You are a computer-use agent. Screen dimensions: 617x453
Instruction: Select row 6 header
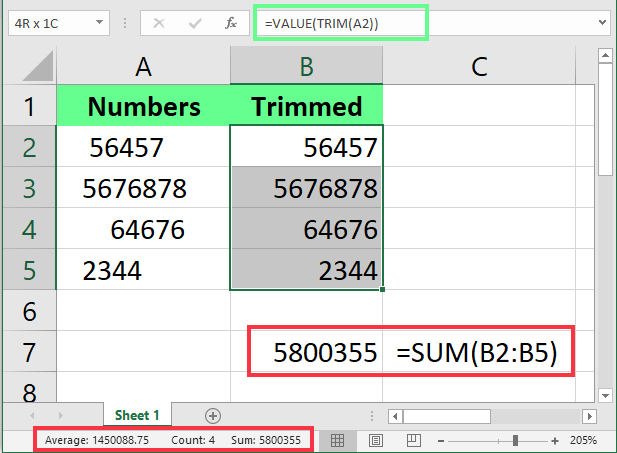pyautogui.click(x=30, y=311)
